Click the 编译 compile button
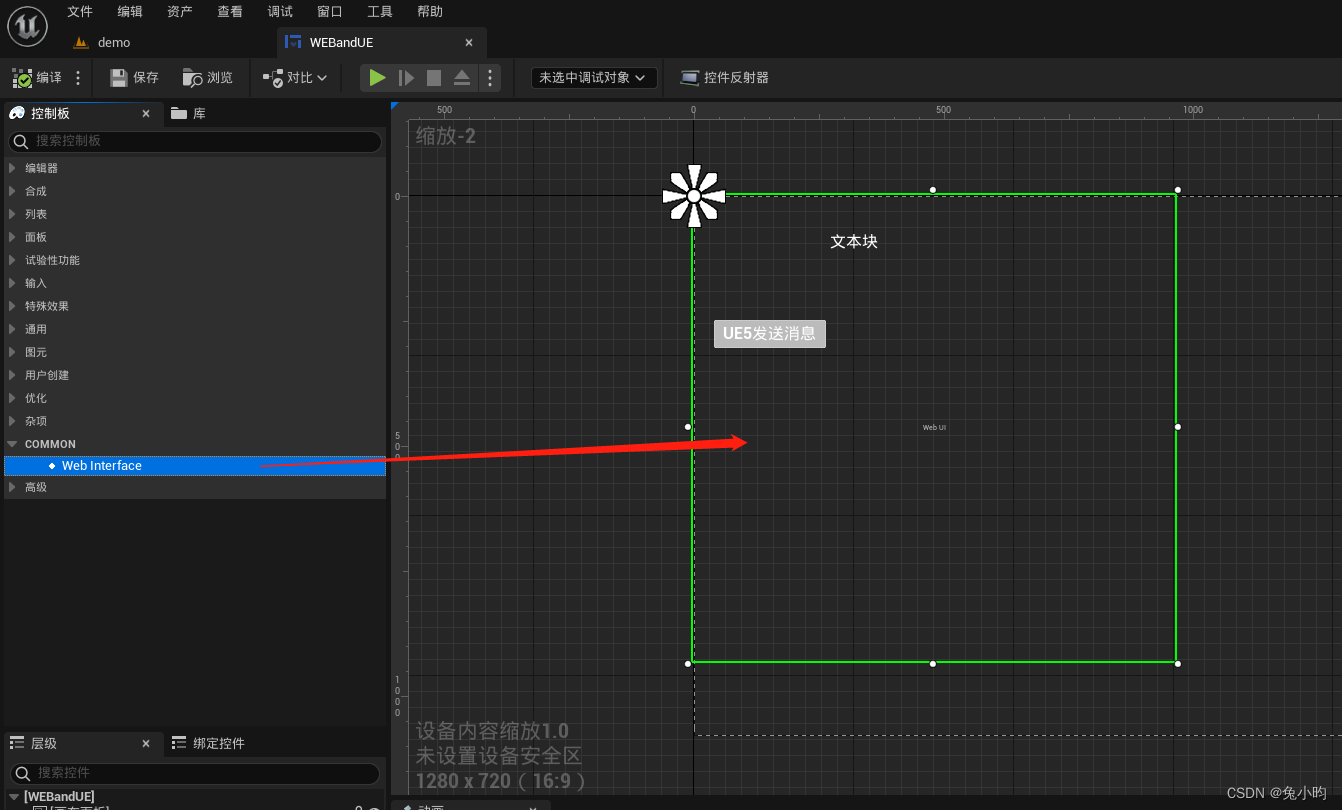 [x=37, y=78]
